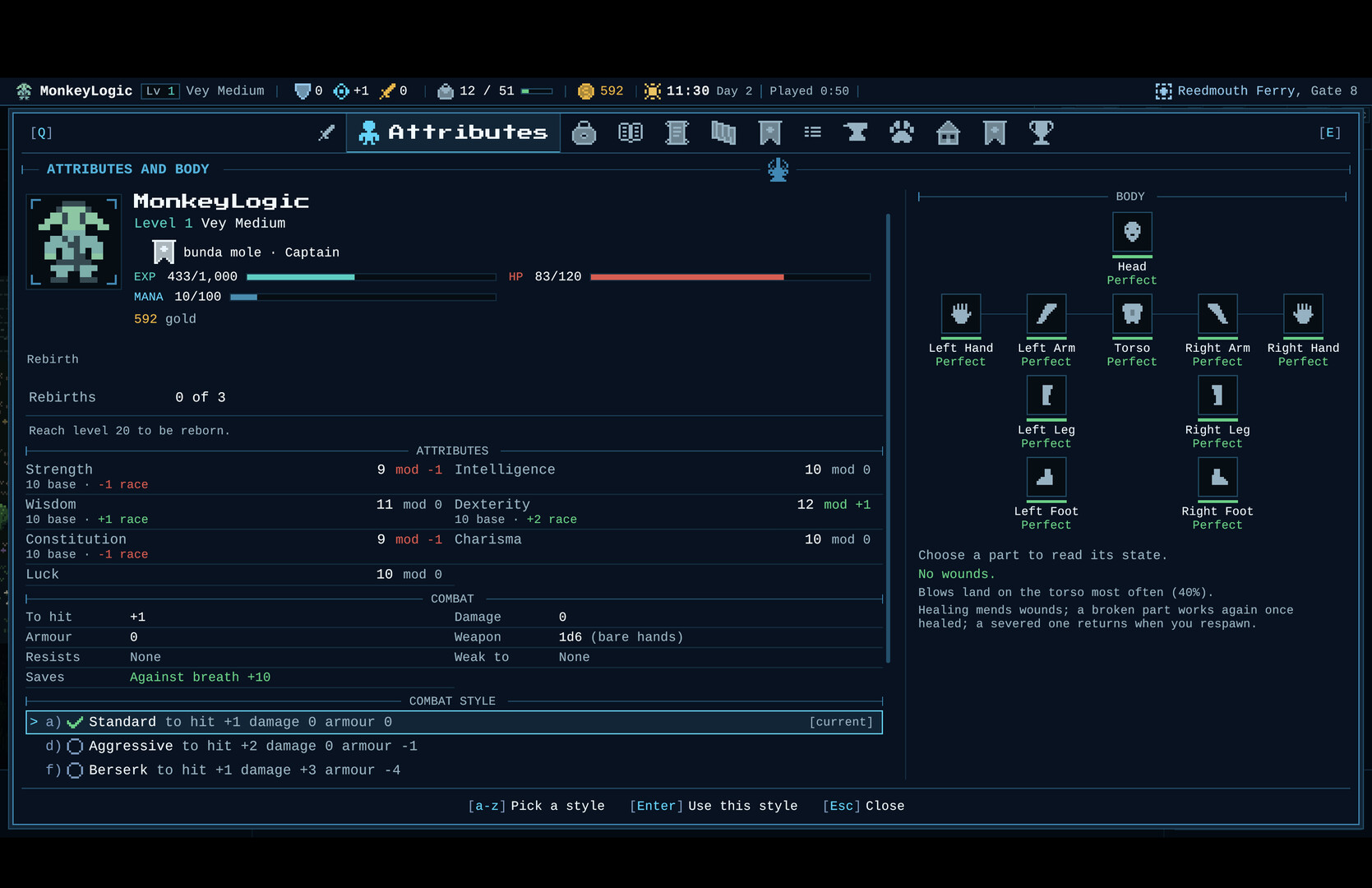Screen dimensions: 1372x888
Task: Click the MANA progress bar
Action: click(x=363, y=297)
